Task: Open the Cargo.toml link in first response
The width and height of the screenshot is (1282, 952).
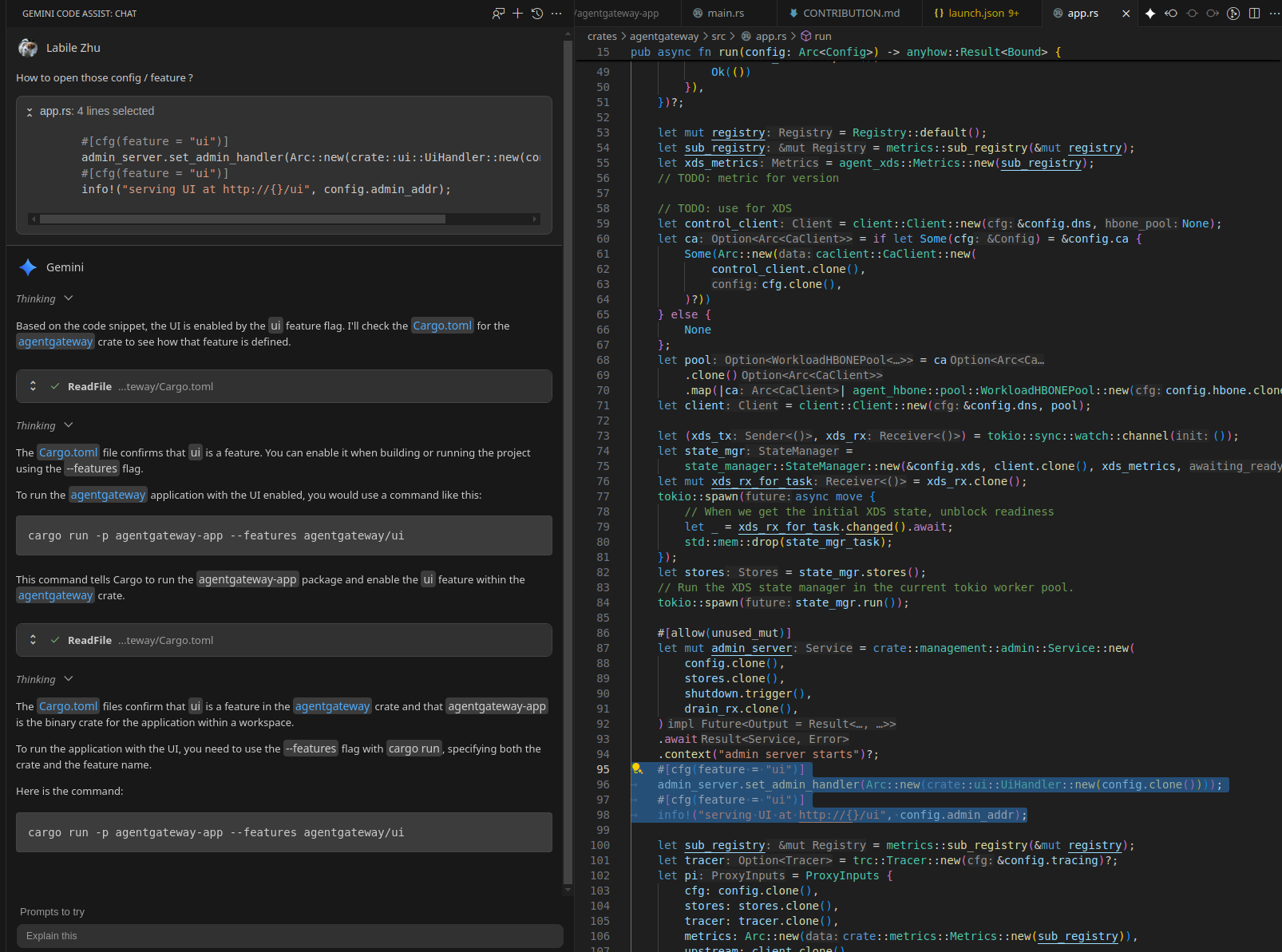Action: coord(442,326)
